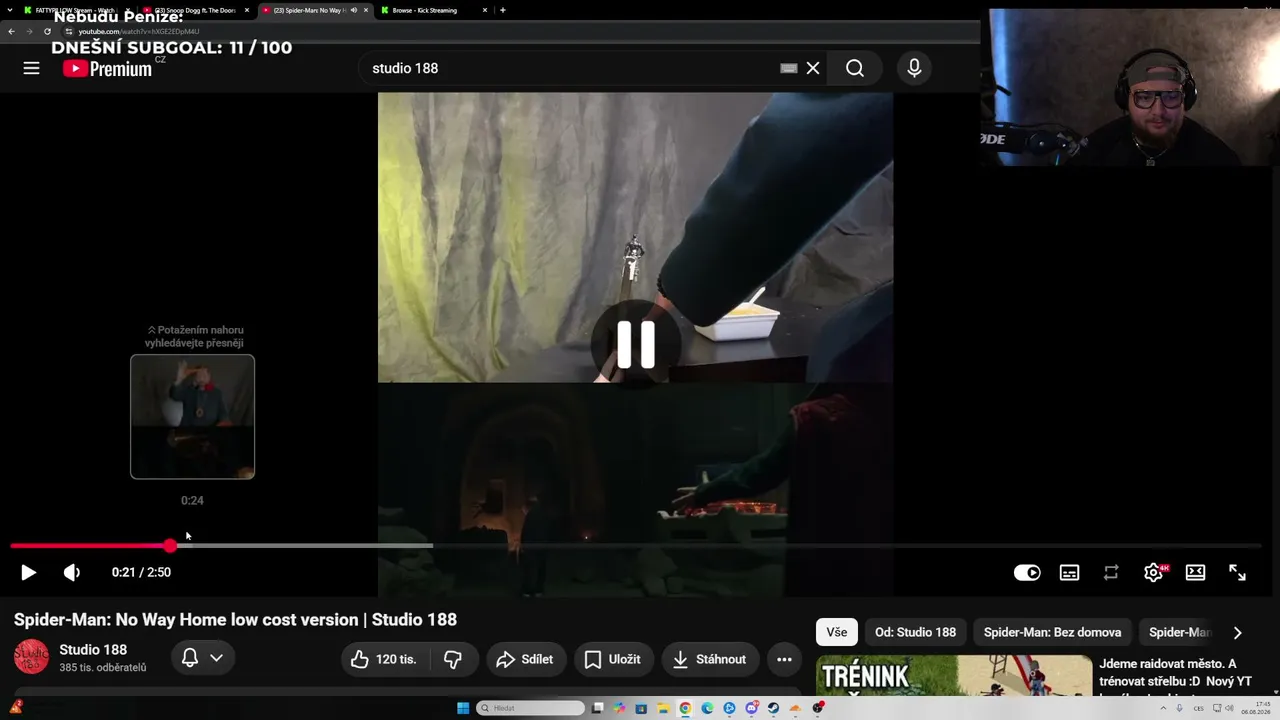Toggle subtitles with the captions button
The image size is (1280, 720).
click(1070, 572)
